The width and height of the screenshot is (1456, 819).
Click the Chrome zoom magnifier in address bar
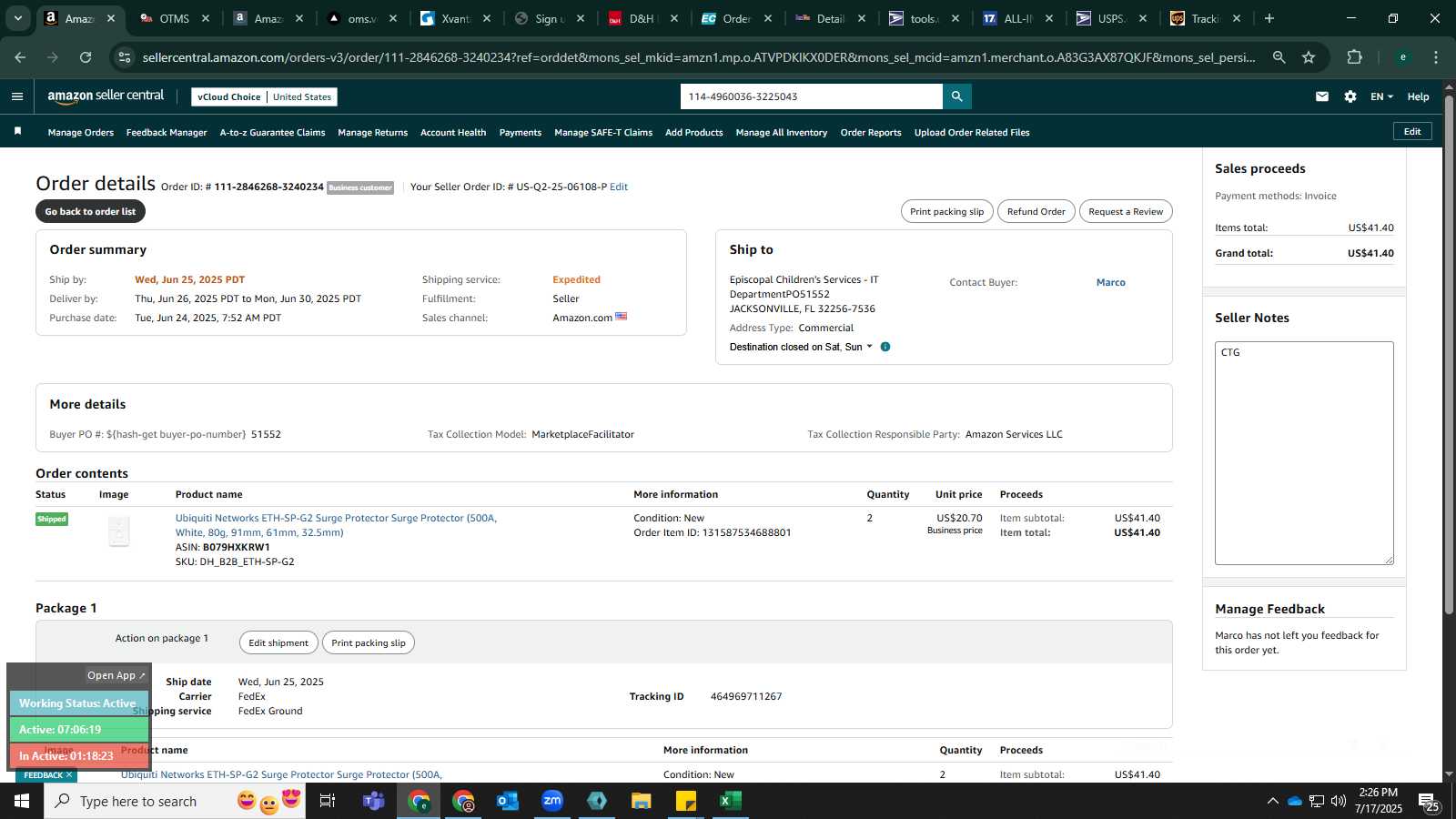(x=1279, y=57)
